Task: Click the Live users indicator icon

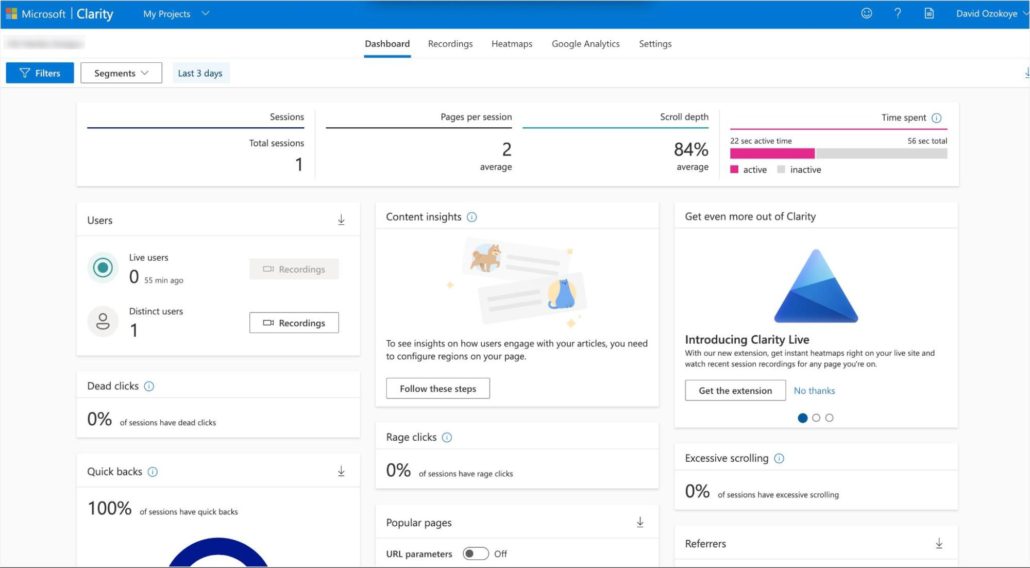Action: 102,268
